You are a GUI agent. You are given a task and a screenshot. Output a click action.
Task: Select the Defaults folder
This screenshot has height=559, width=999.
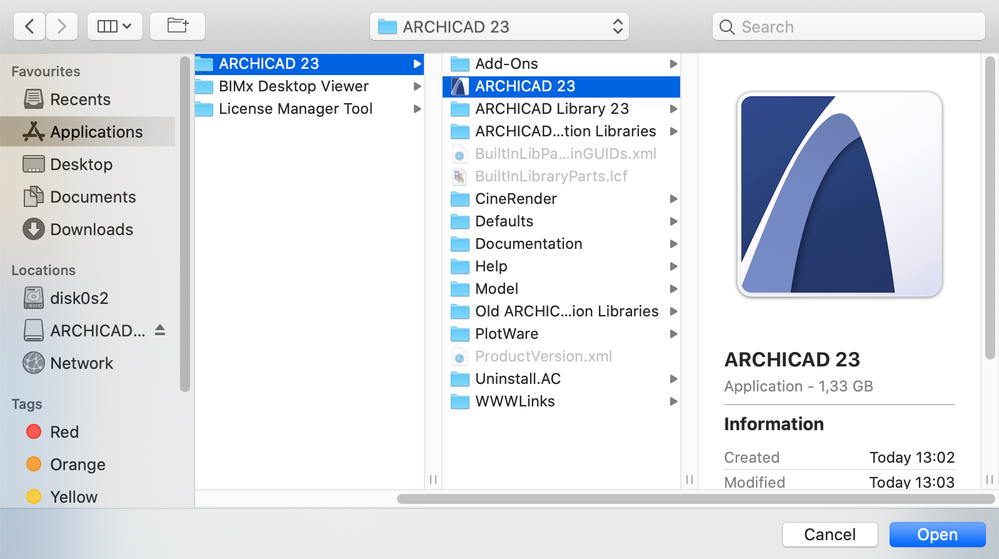click(561, 221)
